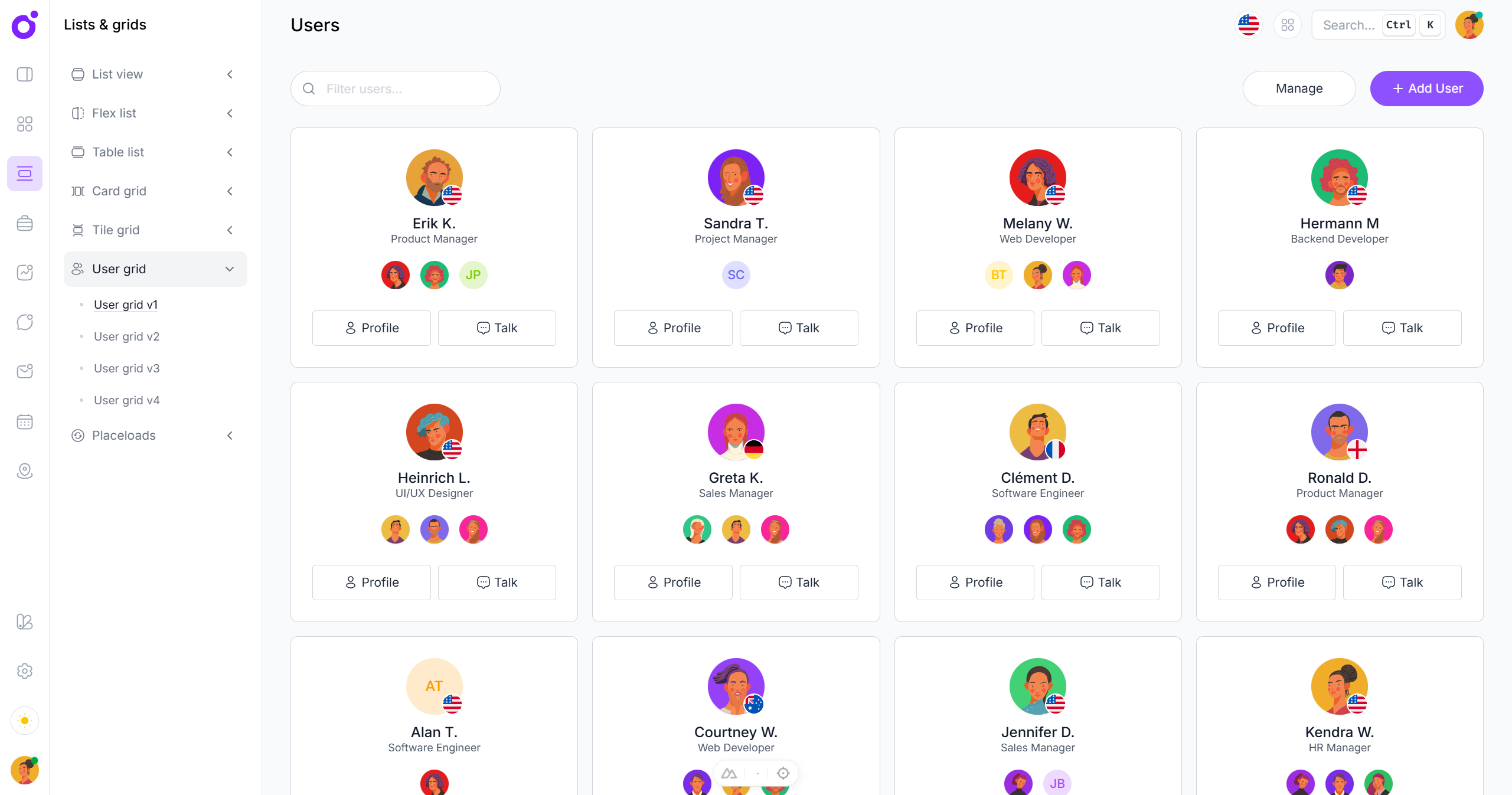1512x795 pixels.
Task: Click the settings gear sidebar icon
Action: 25,671
